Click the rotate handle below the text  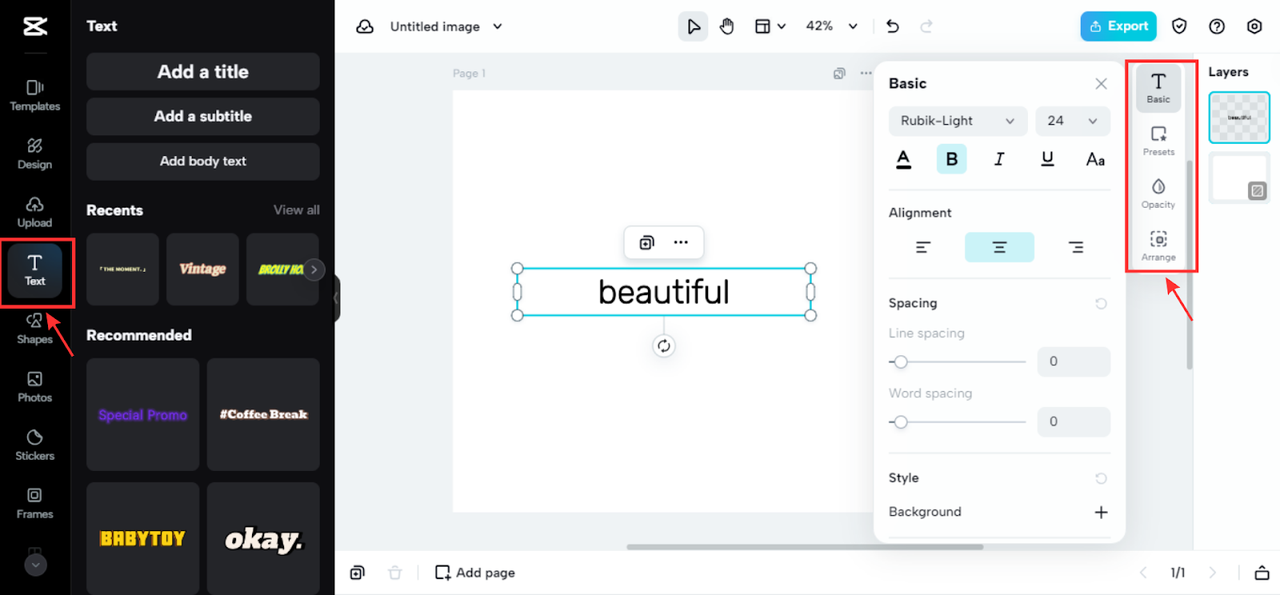664,346
